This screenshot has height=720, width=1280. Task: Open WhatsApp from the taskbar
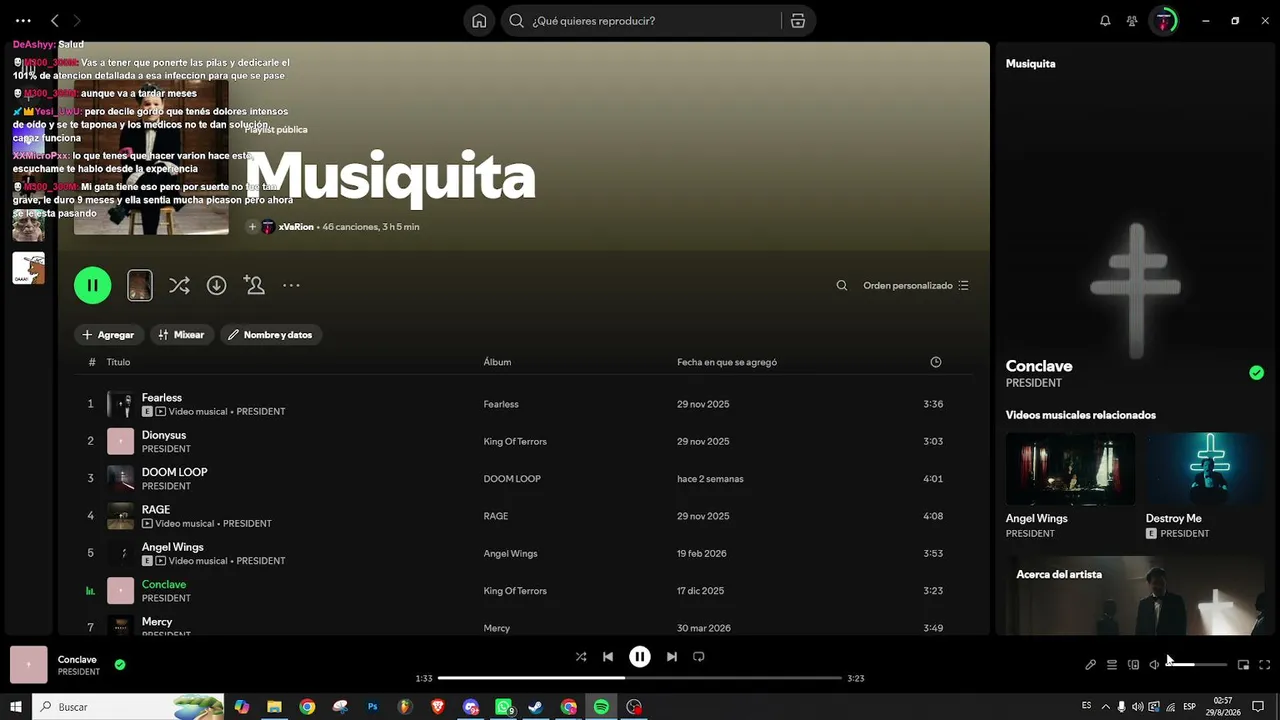(504, 707)
